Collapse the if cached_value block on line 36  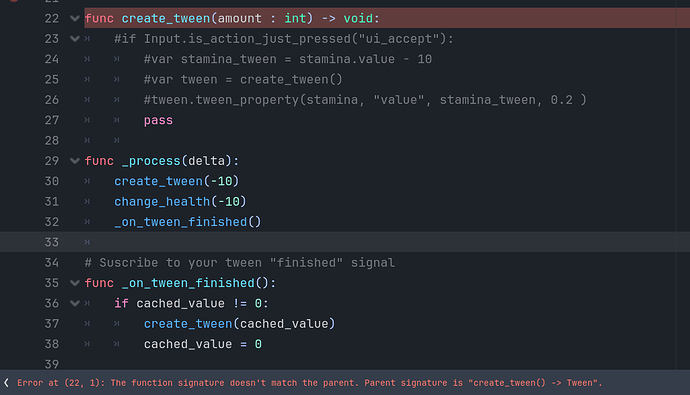click(75, 303)
